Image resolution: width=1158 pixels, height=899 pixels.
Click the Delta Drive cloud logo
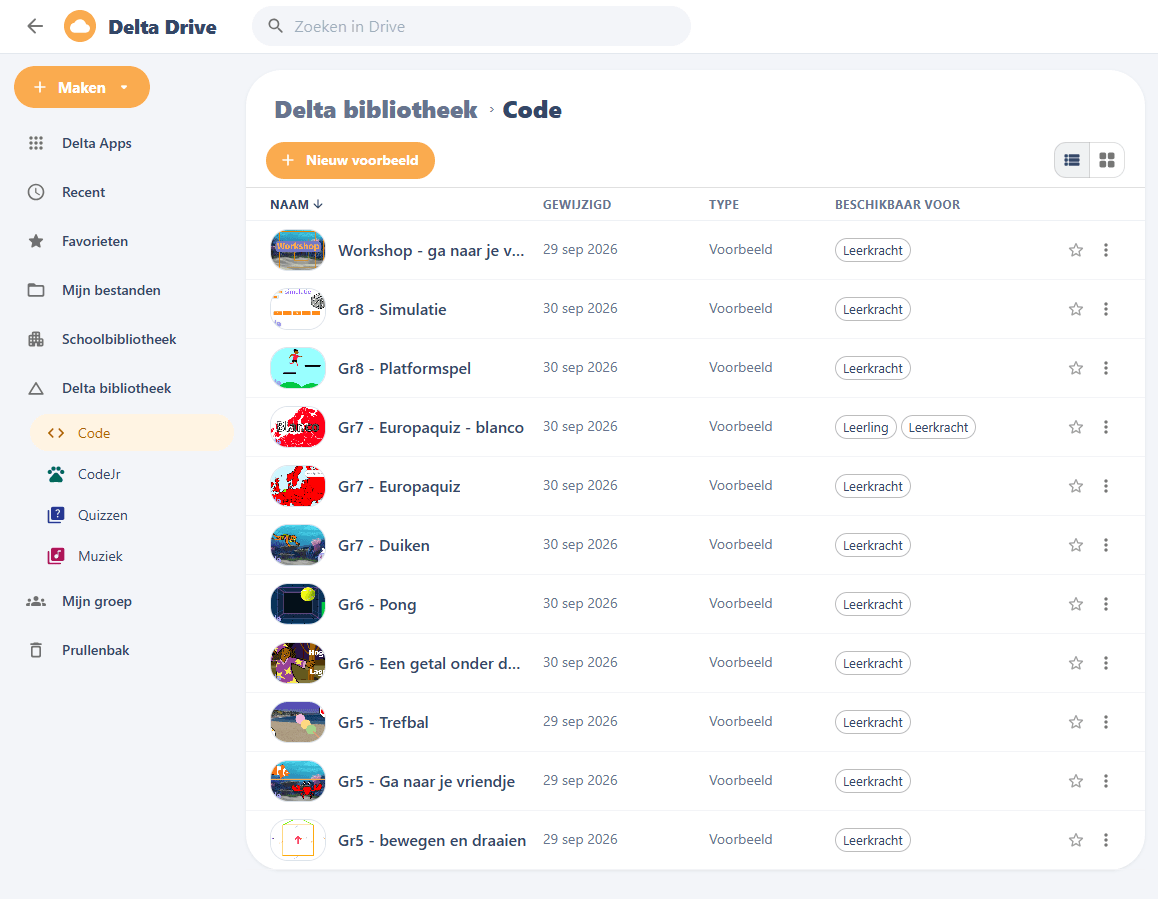point(80,27)
